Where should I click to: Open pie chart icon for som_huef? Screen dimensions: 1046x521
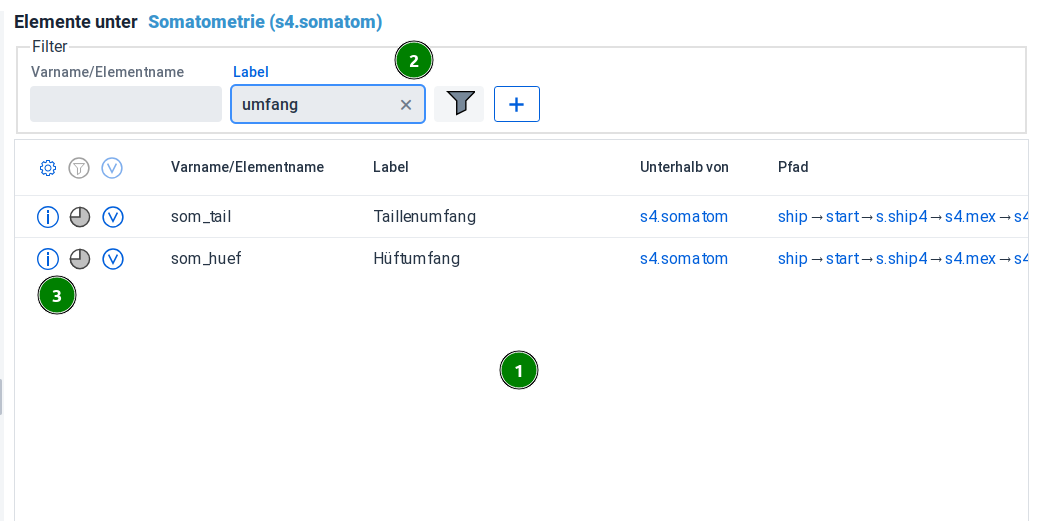pyautogui.click(x=80, y=259)
